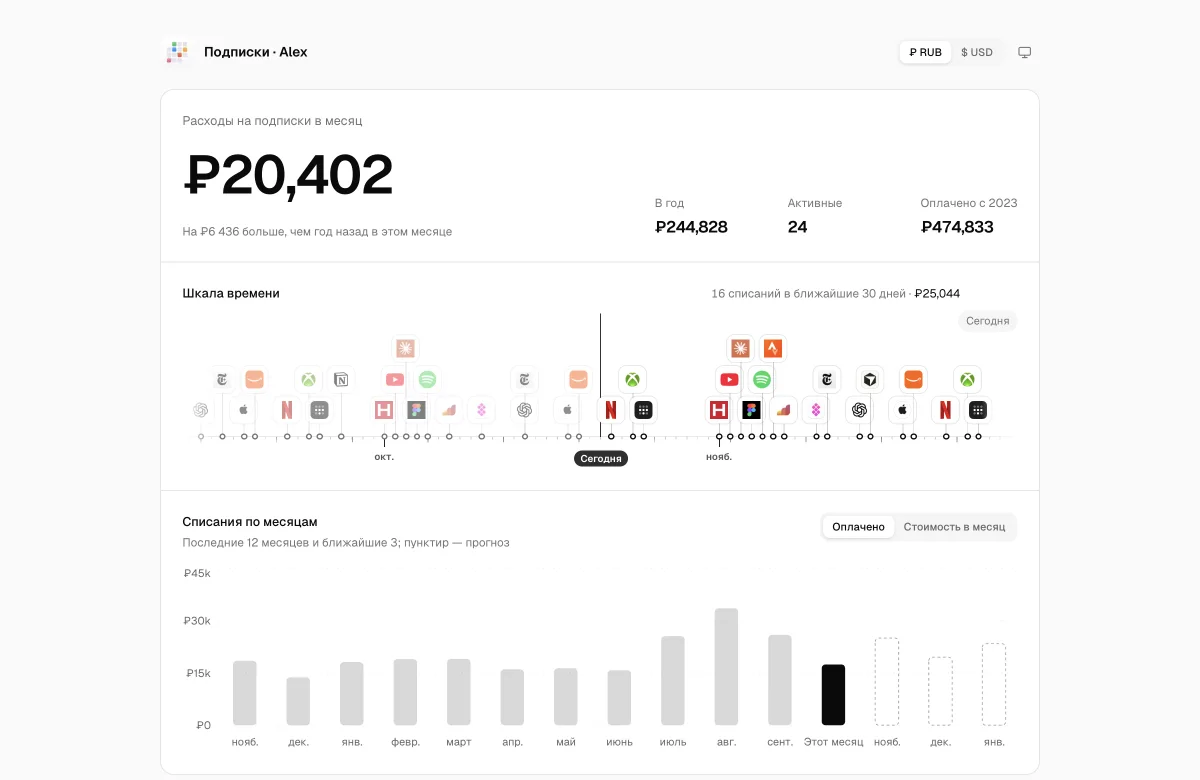Click the июль bar in the chart

tap(673, 681)
